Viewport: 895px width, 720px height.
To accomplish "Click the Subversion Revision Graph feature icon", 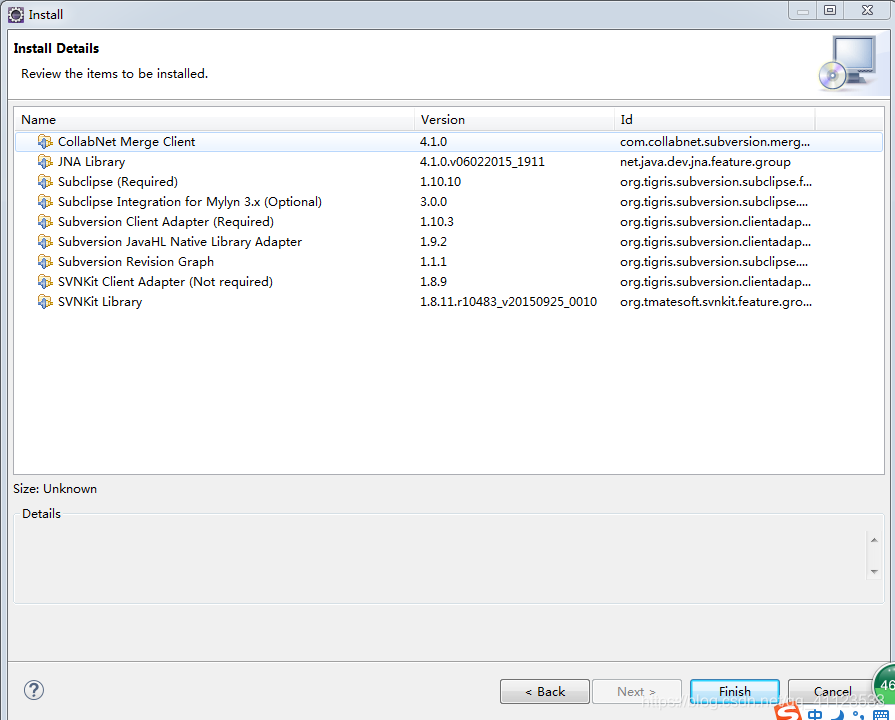I will [45, 262].
